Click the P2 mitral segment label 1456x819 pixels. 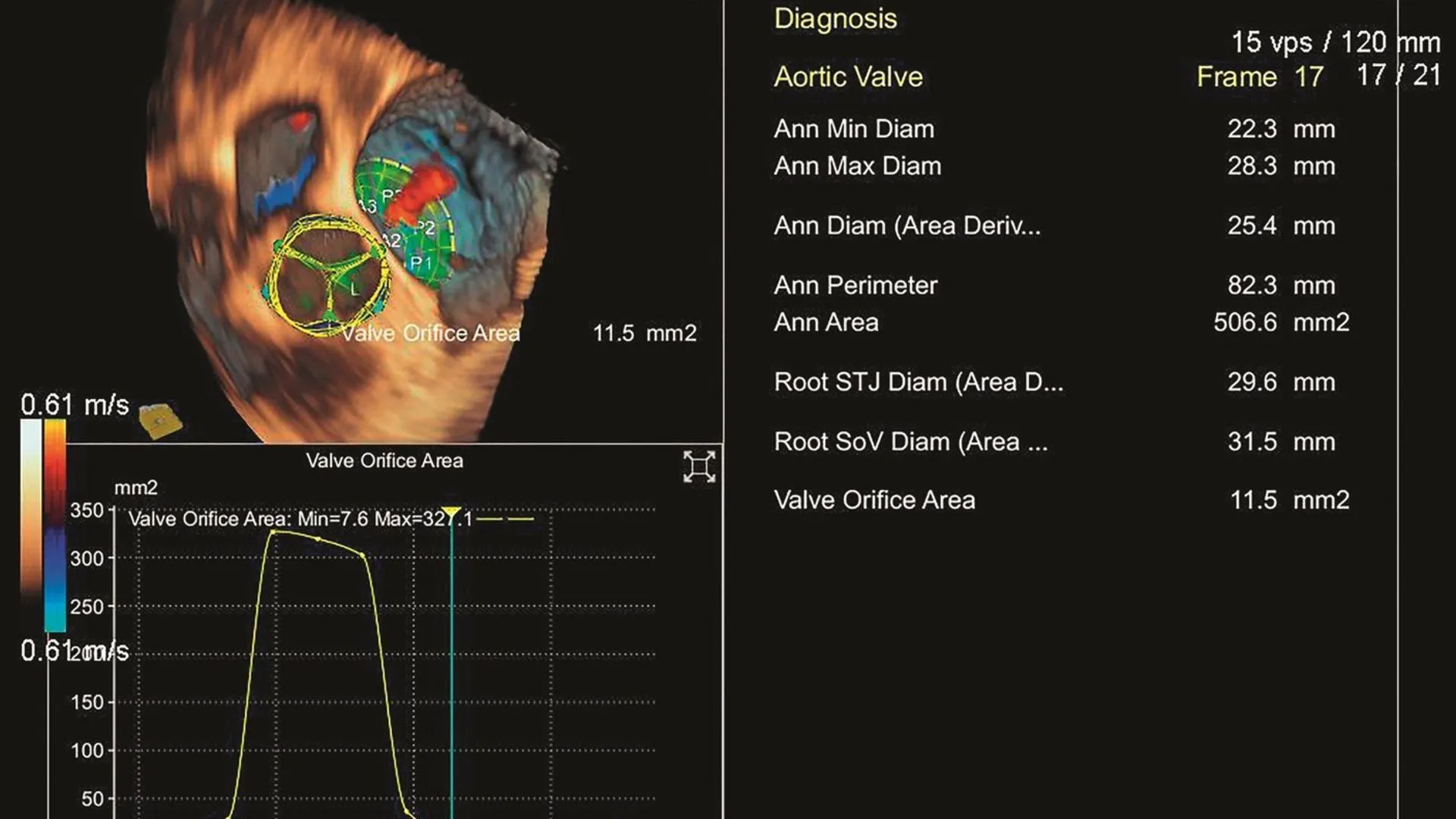pos(426,227)
